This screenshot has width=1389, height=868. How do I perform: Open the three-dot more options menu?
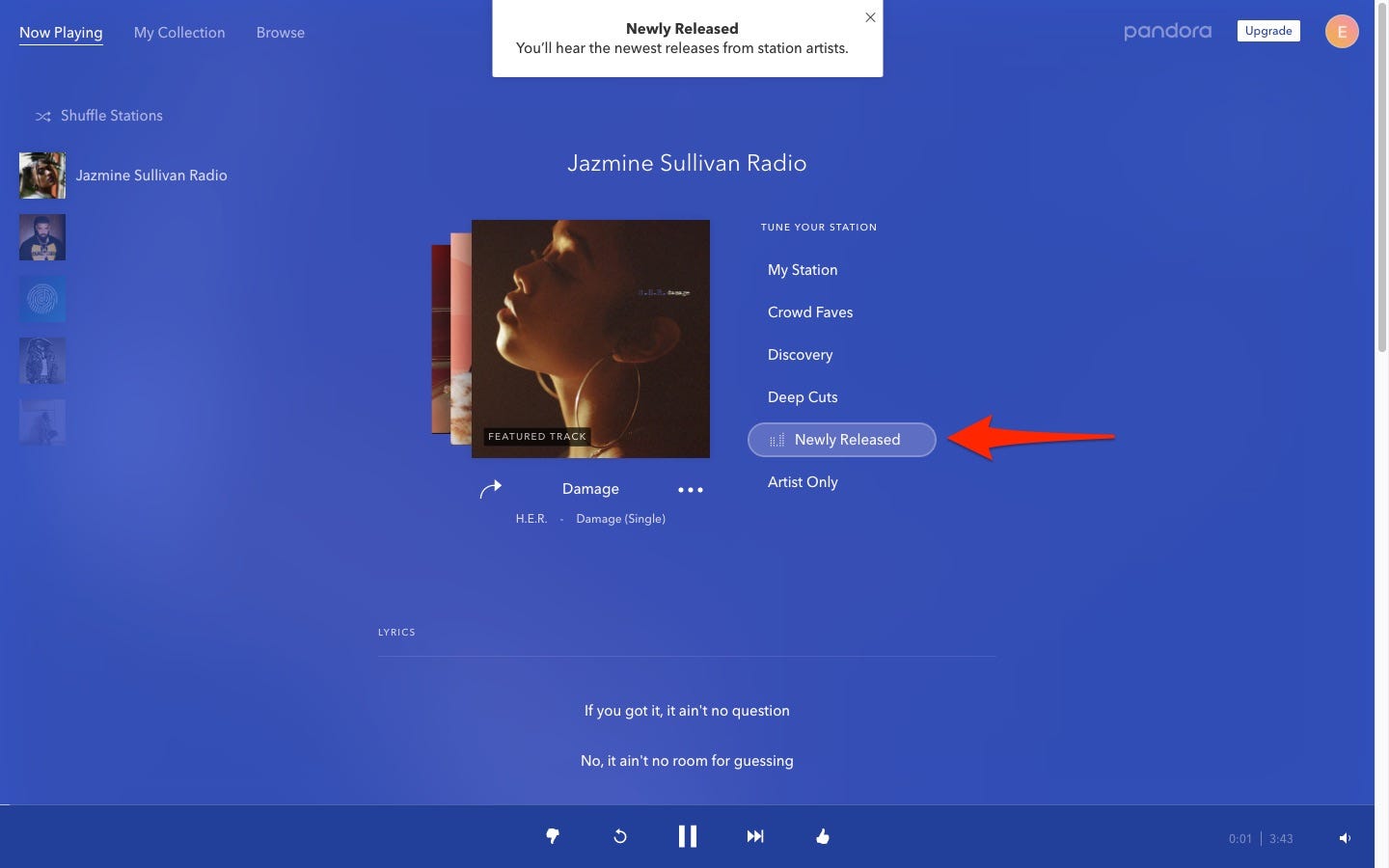(691, 490)
